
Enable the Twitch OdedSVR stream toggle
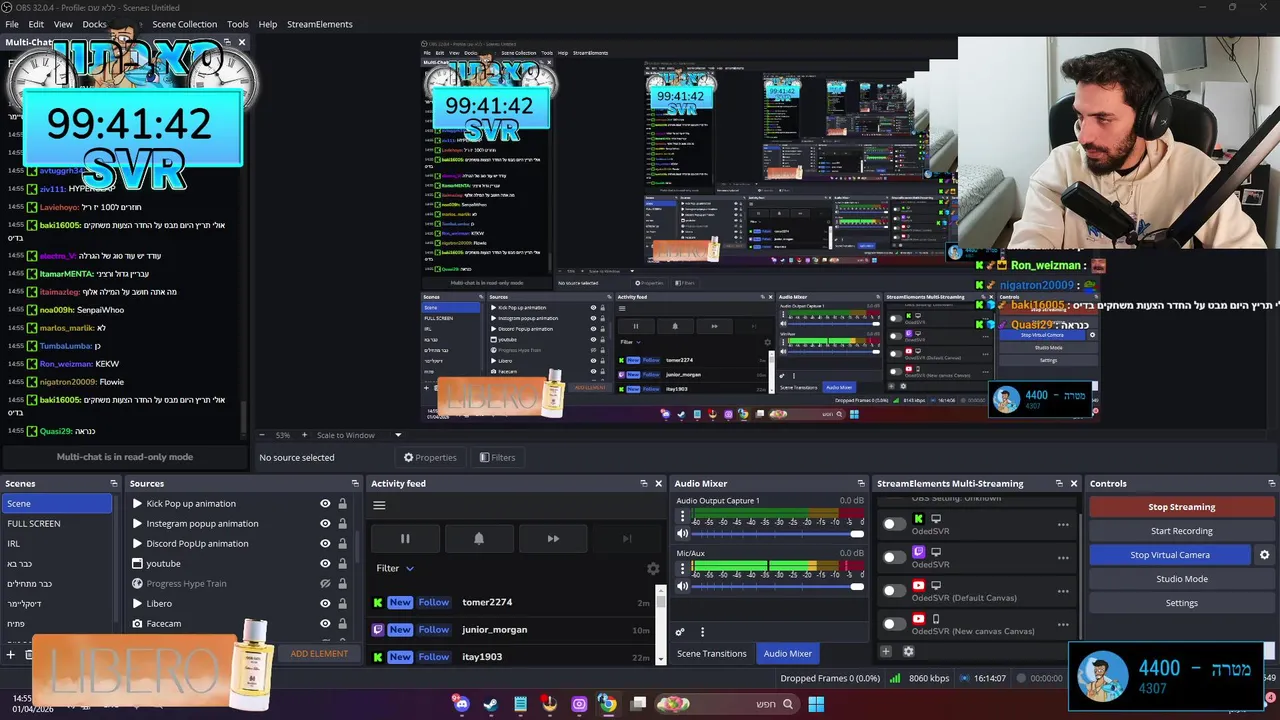(894, 557)
